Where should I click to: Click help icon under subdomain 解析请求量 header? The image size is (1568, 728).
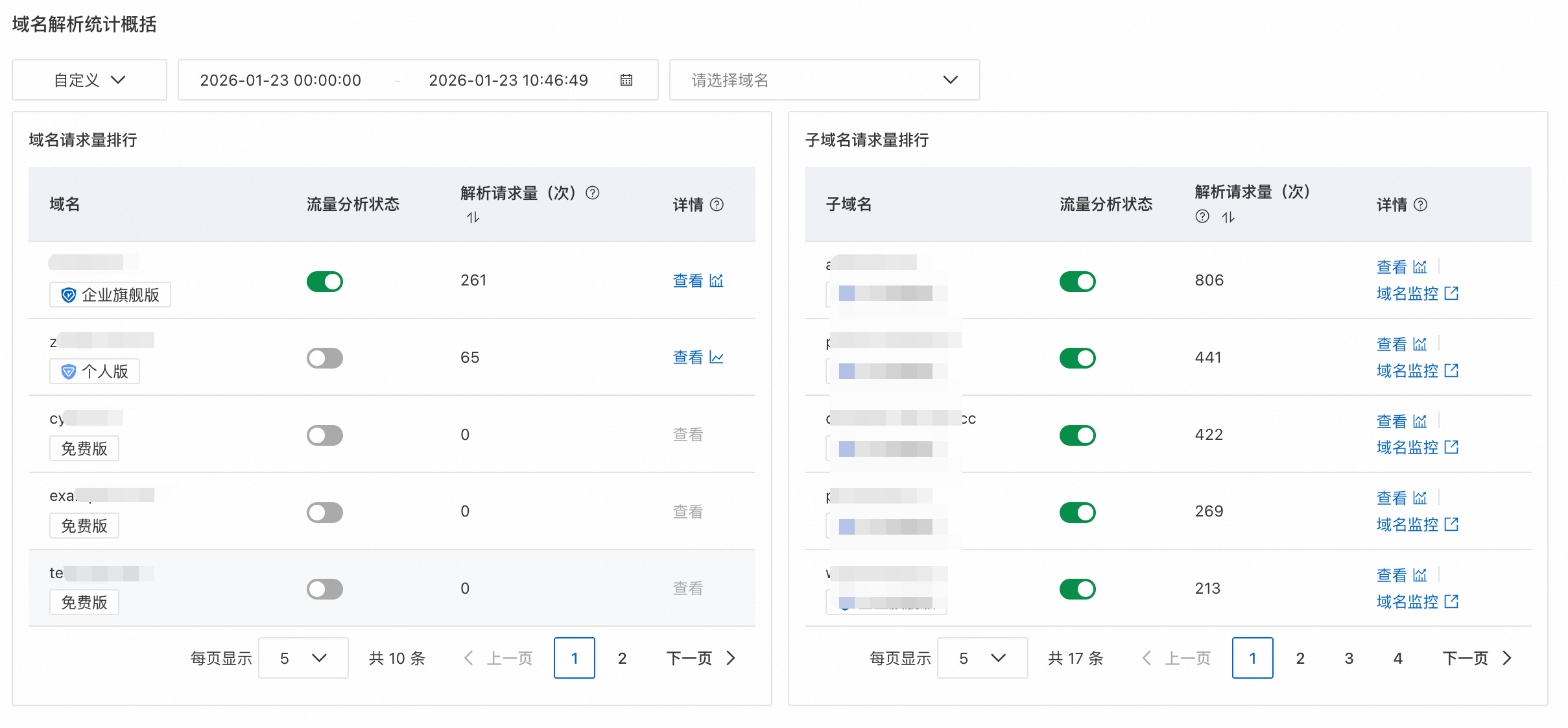pos(1202,216)
